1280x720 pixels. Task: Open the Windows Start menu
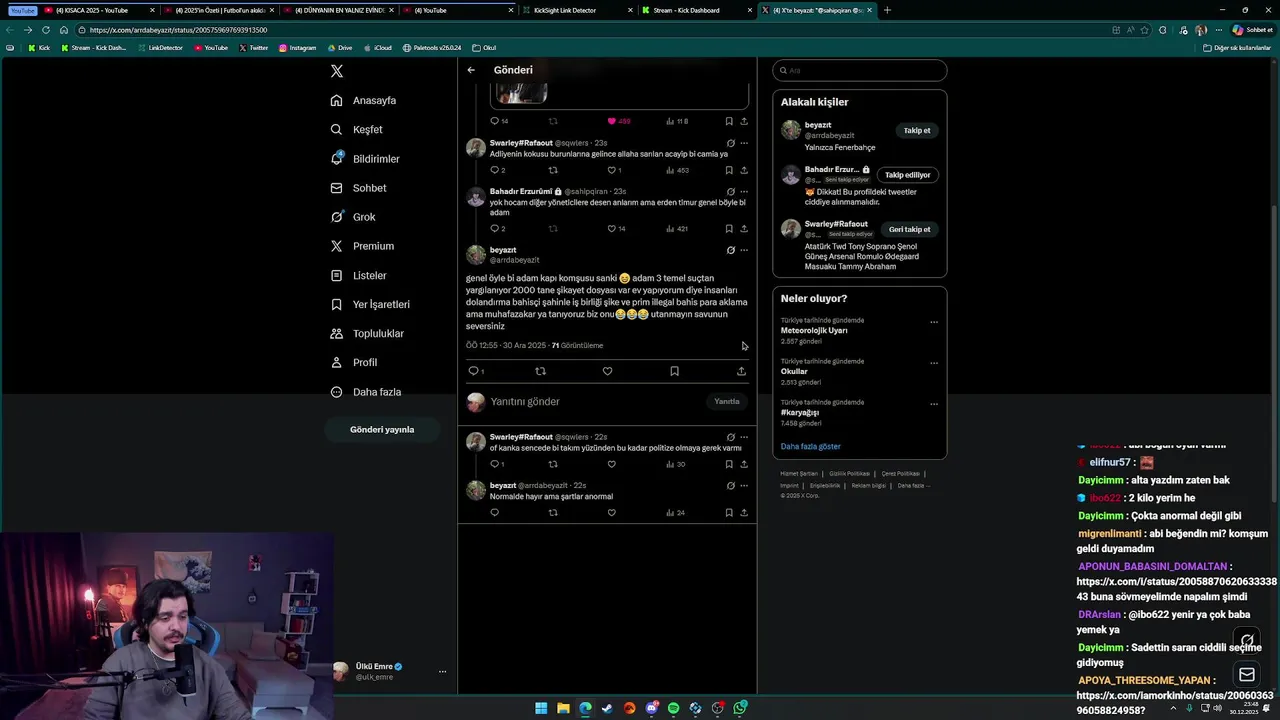[x=541, y=708]
